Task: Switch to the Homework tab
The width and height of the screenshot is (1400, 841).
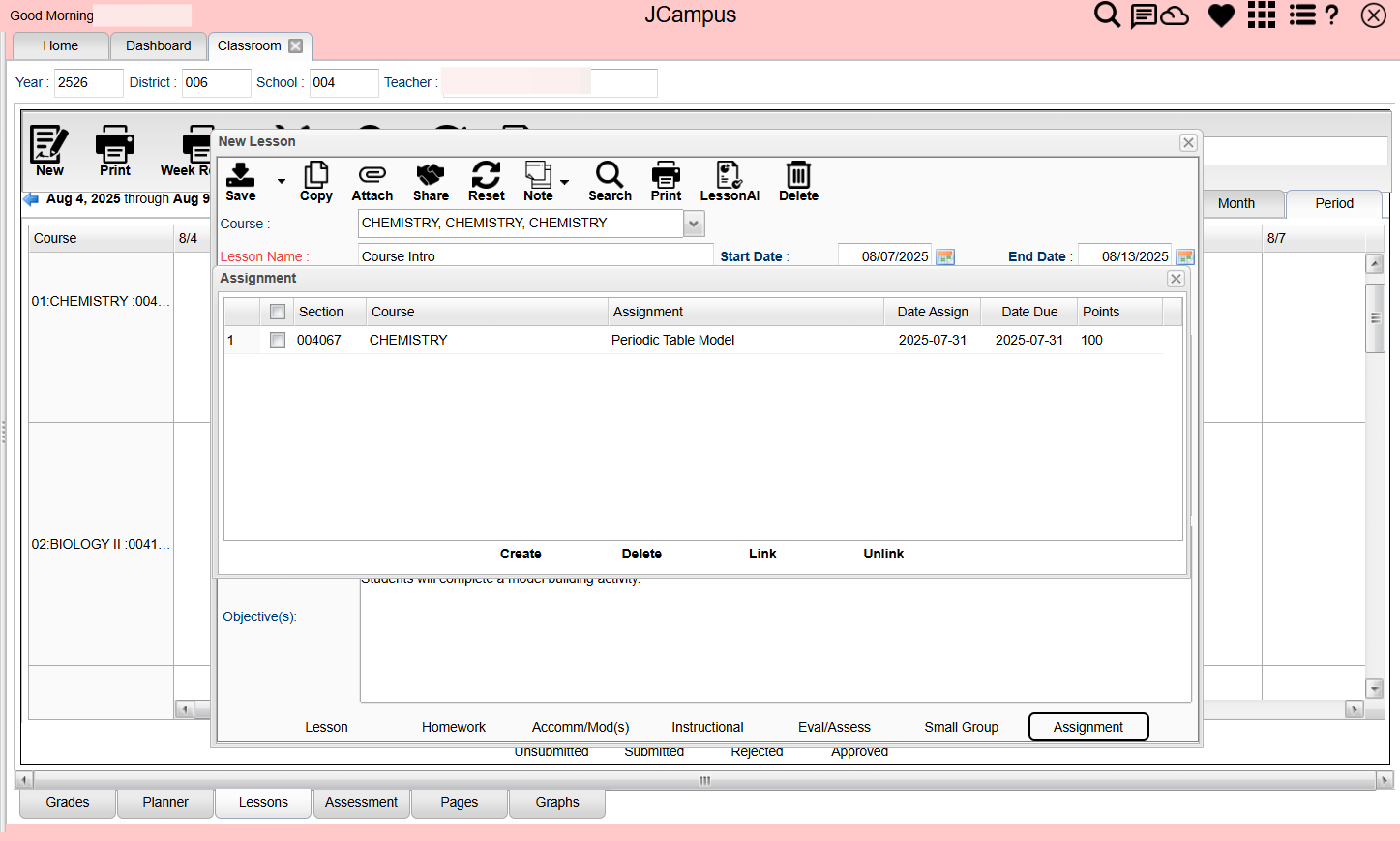Action: pyautogui.click(x=454, y=727)
